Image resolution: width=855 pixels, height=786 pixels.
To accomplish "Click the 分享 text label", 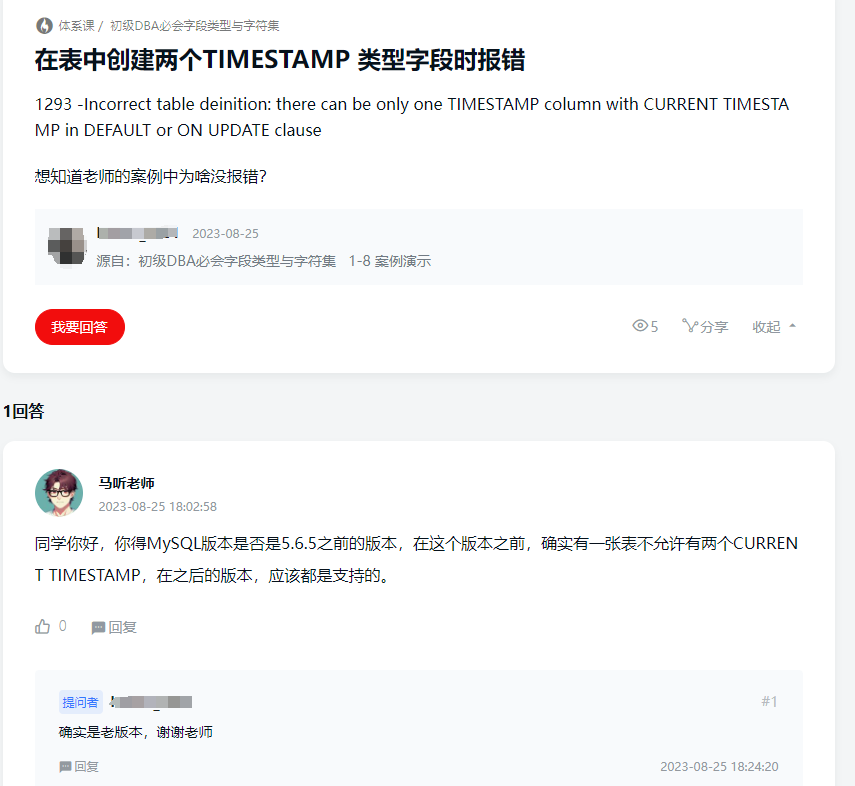I will pyautogui.click(x=714, y=327).
